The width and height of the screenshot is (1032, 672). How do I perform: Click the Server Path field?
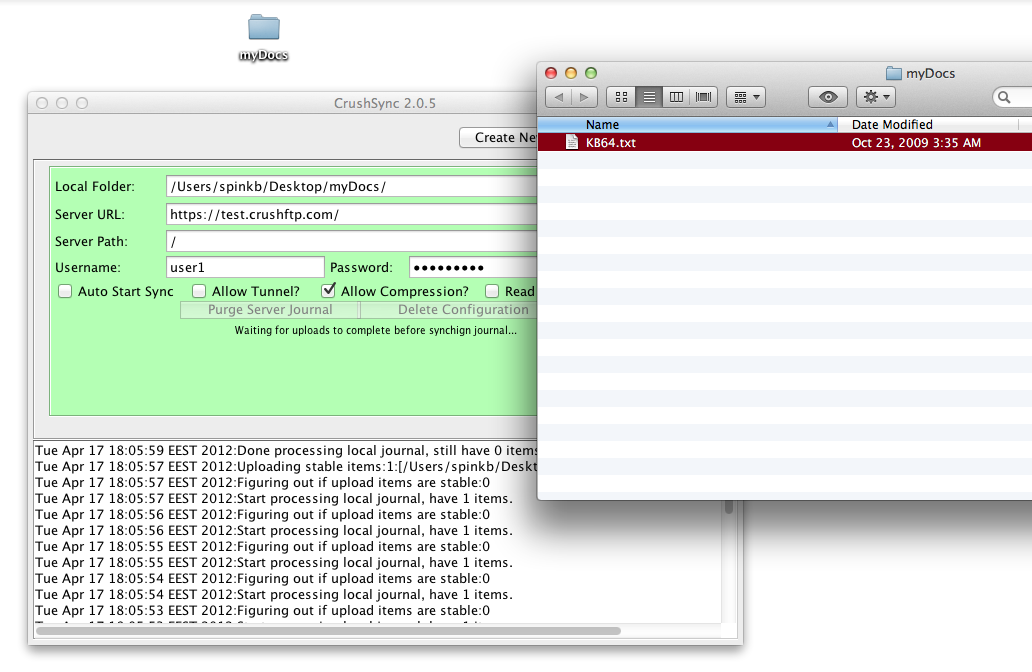[351, 241]
